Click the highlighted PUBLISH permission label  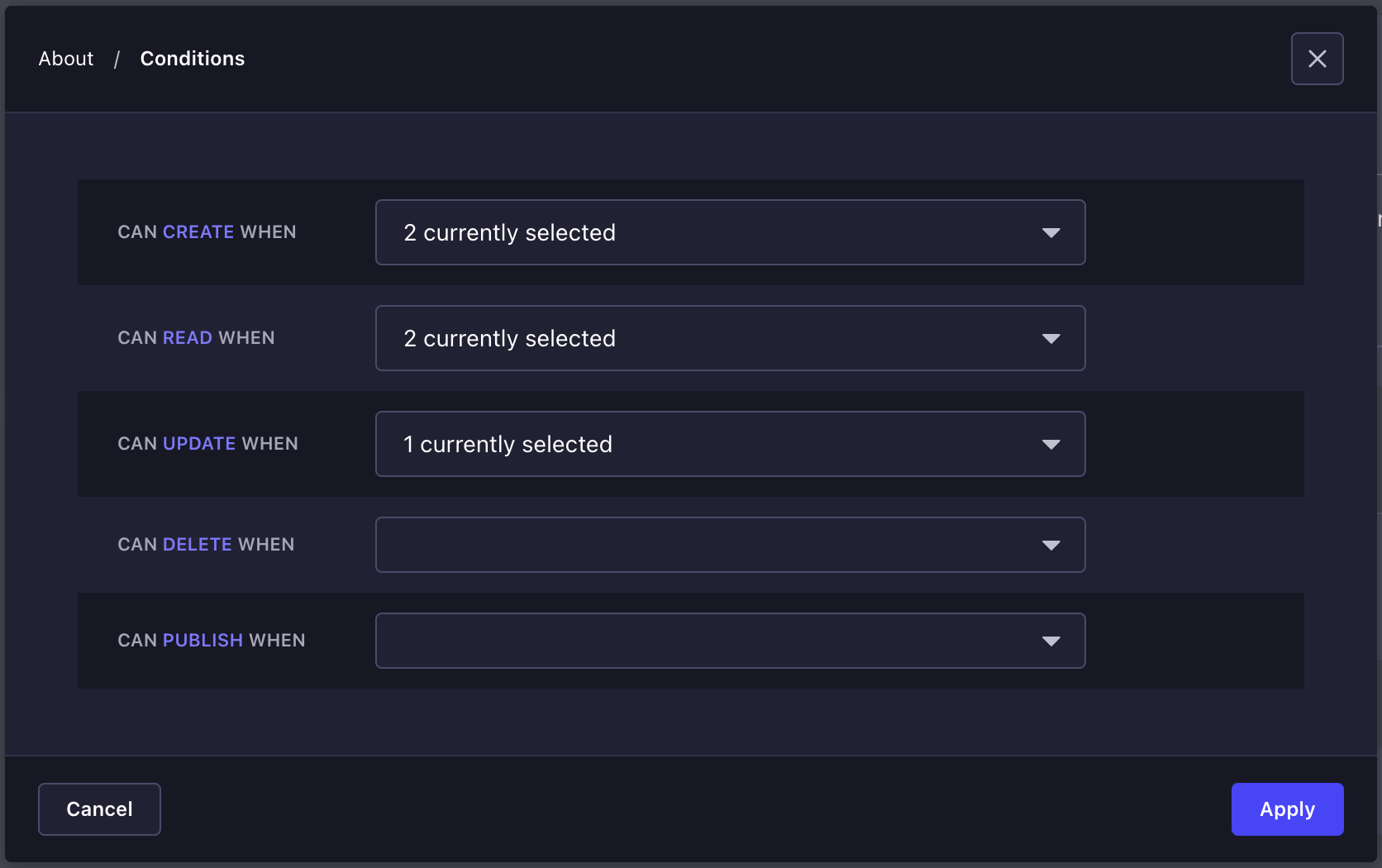click(x=203, y=640)
